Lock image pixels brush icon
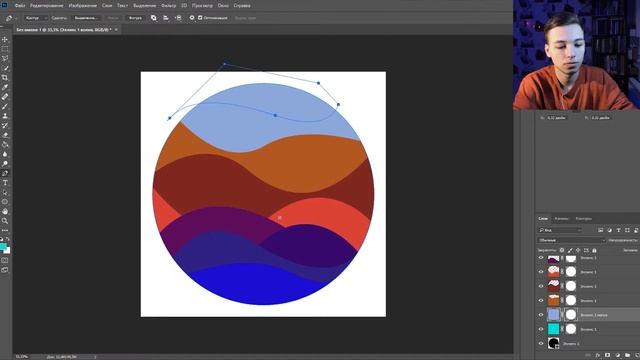The height and width of the screenshot is (360, 640). point(570,250)
